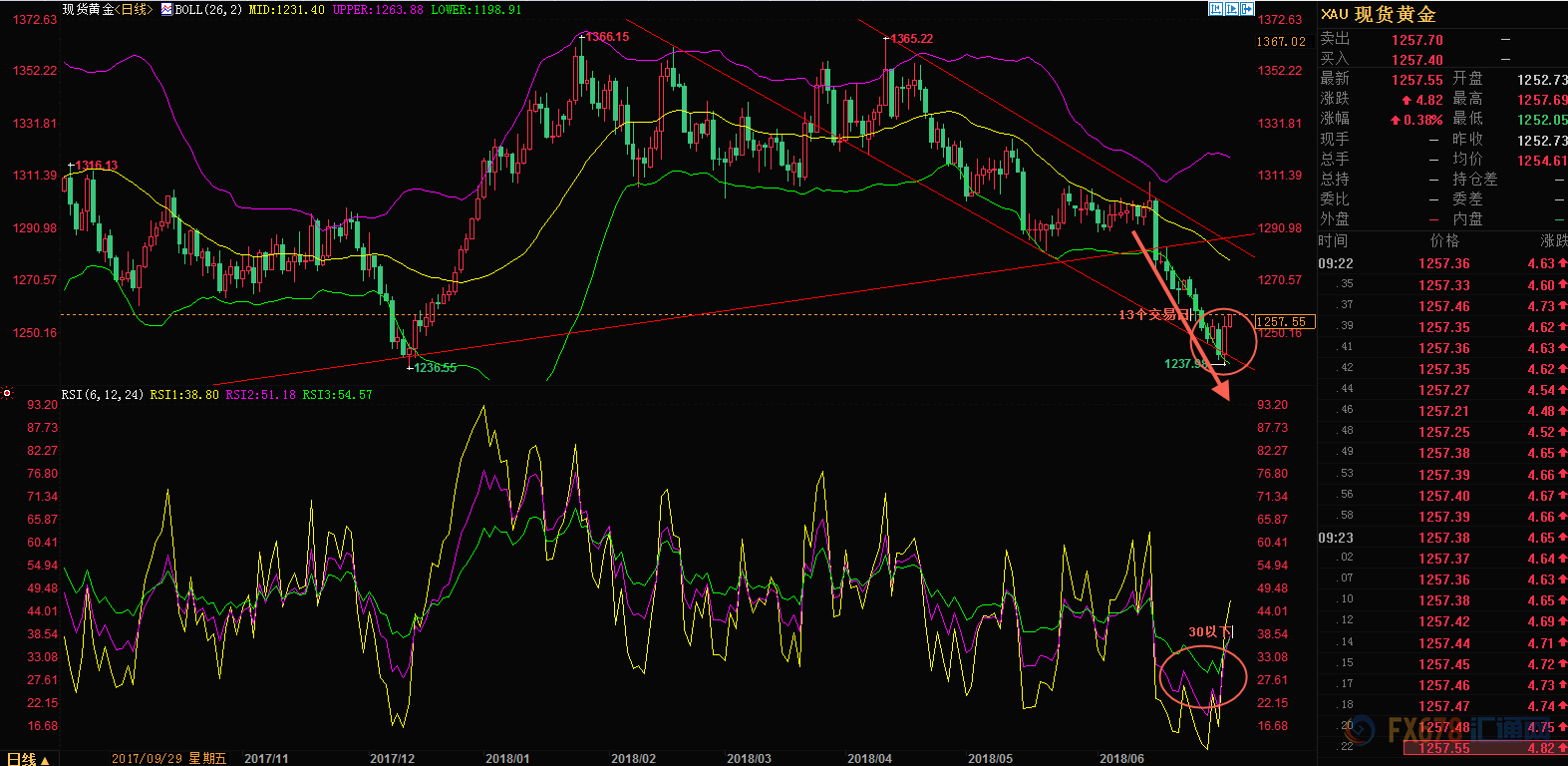Image resolution: width=1568 pixels, height=766 pixels.
Task: Click the 买入 price 1257.40
Action: (x=1417, y=60)
